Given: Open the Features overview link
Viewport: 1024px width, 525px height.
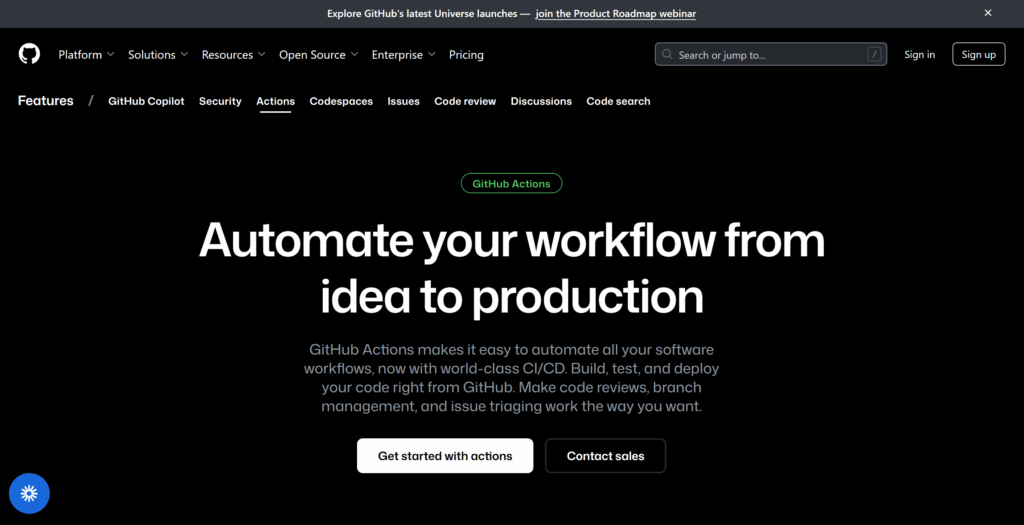Looking at the screenshot, I should click(x=46, y=101).
